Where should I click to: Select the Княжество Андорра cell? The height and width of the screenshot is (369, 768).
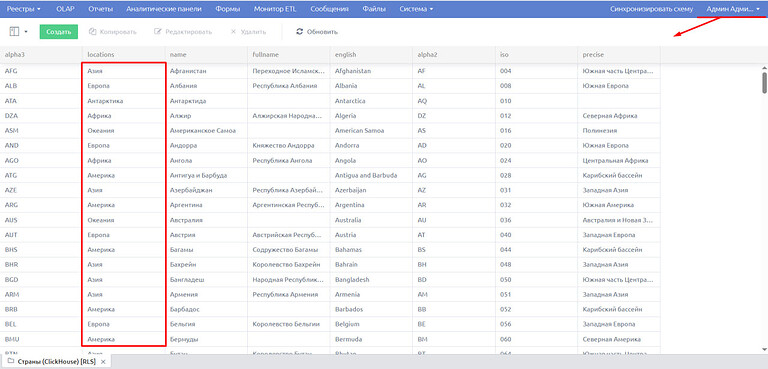click(289, 146)
